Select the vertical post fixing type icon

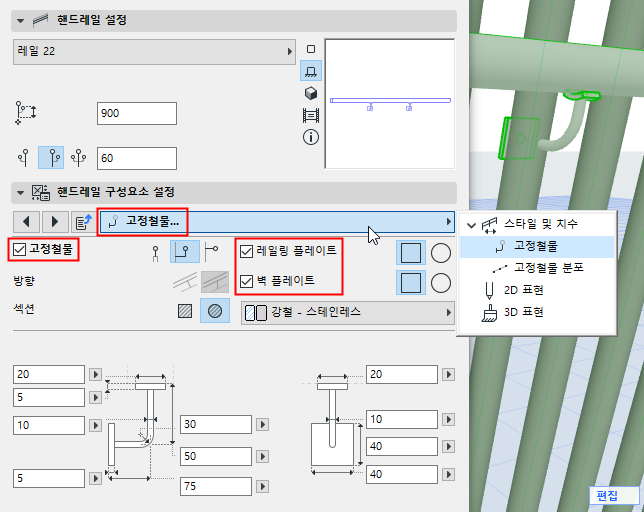156,253
